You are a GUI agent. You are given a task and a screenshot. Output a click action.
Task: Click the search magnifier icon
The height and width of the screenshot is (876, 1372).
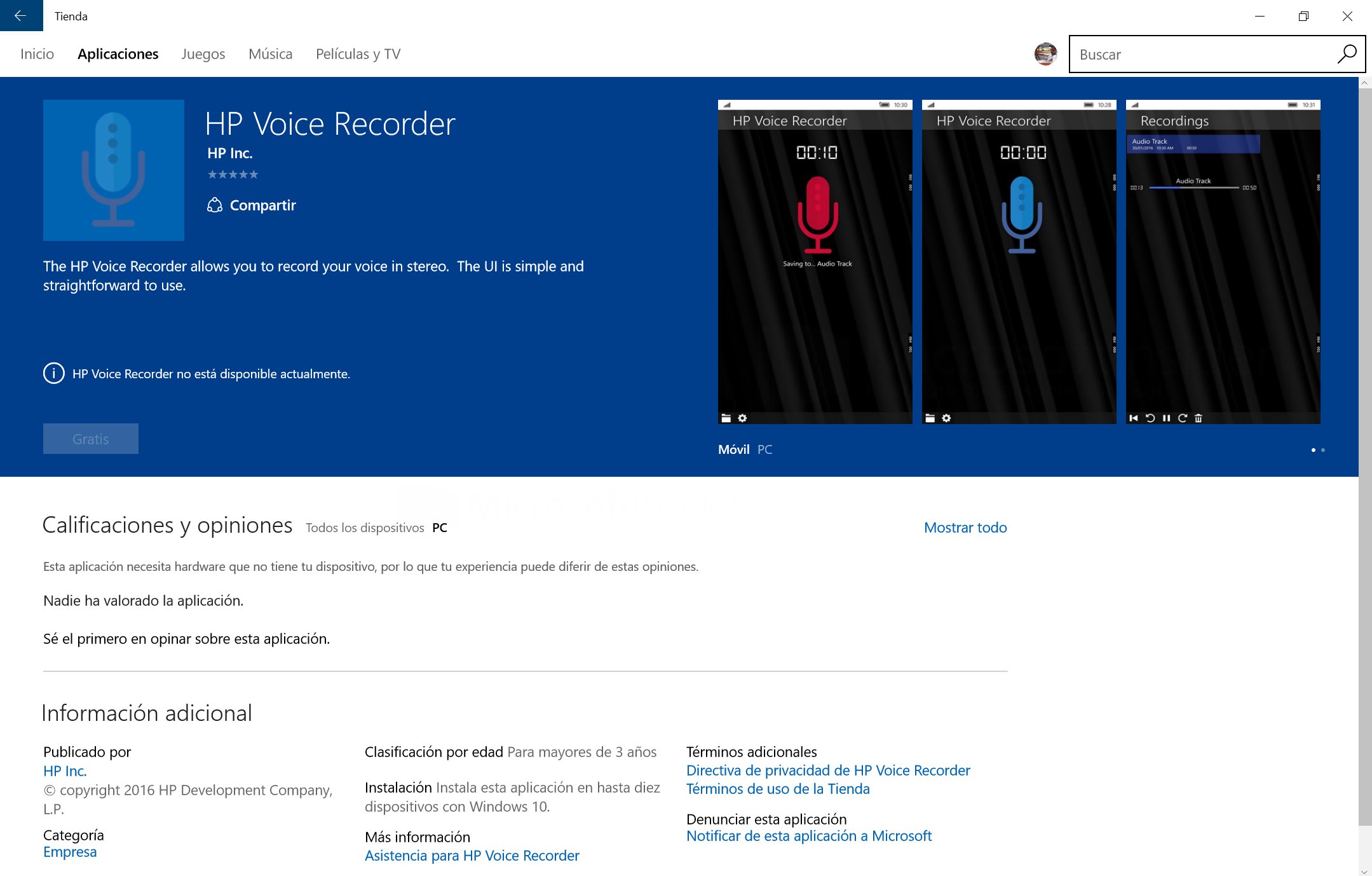tap(1346, 55)
